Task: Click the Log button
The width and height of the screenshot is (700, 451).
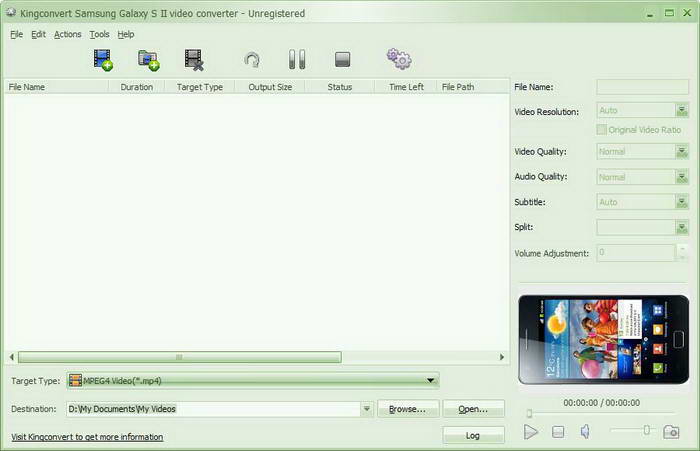Action: tap(473, 435)
